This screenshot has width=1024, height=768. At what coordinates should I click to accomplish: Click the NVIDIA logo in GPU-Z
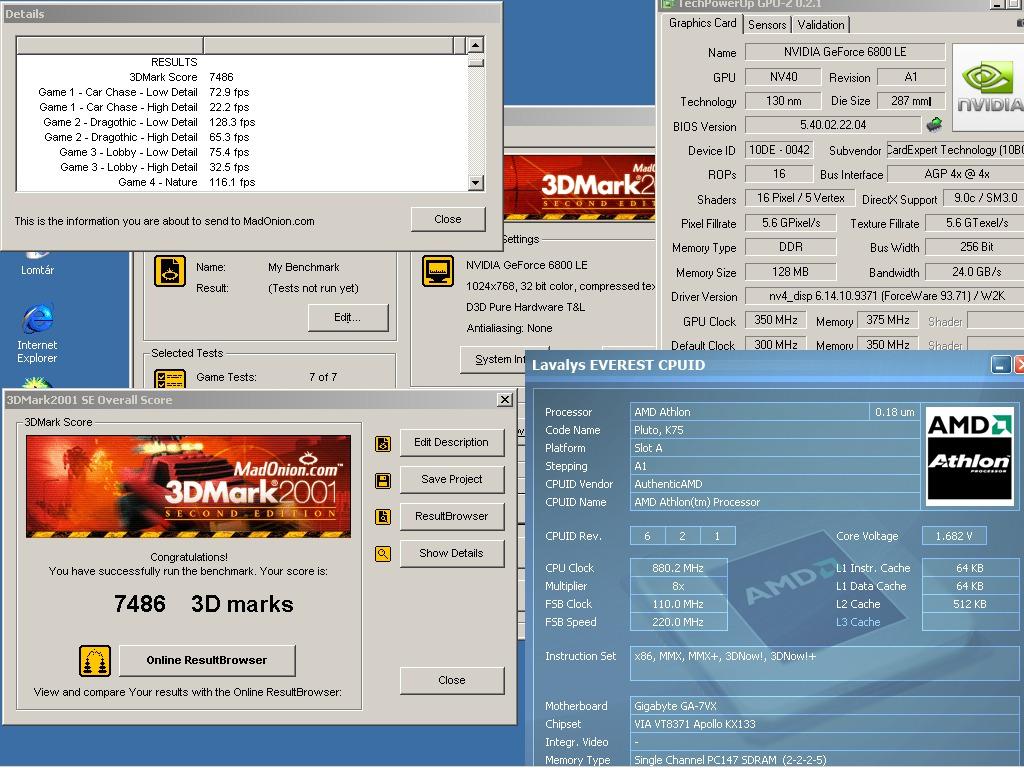pos(988,88)
